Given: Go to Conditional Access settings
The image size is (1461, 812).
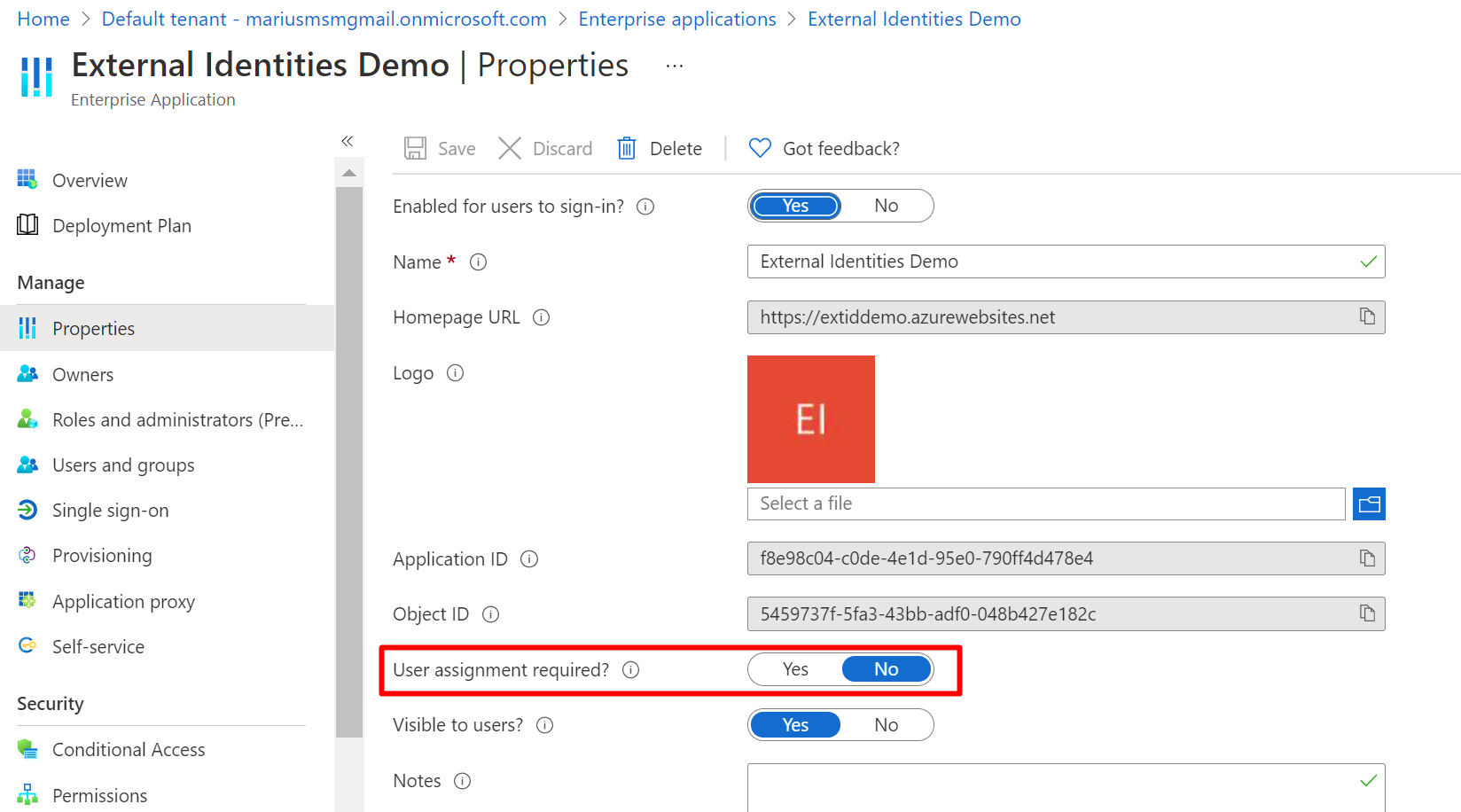Looking at the screenshot, I should tap(129, 750).
